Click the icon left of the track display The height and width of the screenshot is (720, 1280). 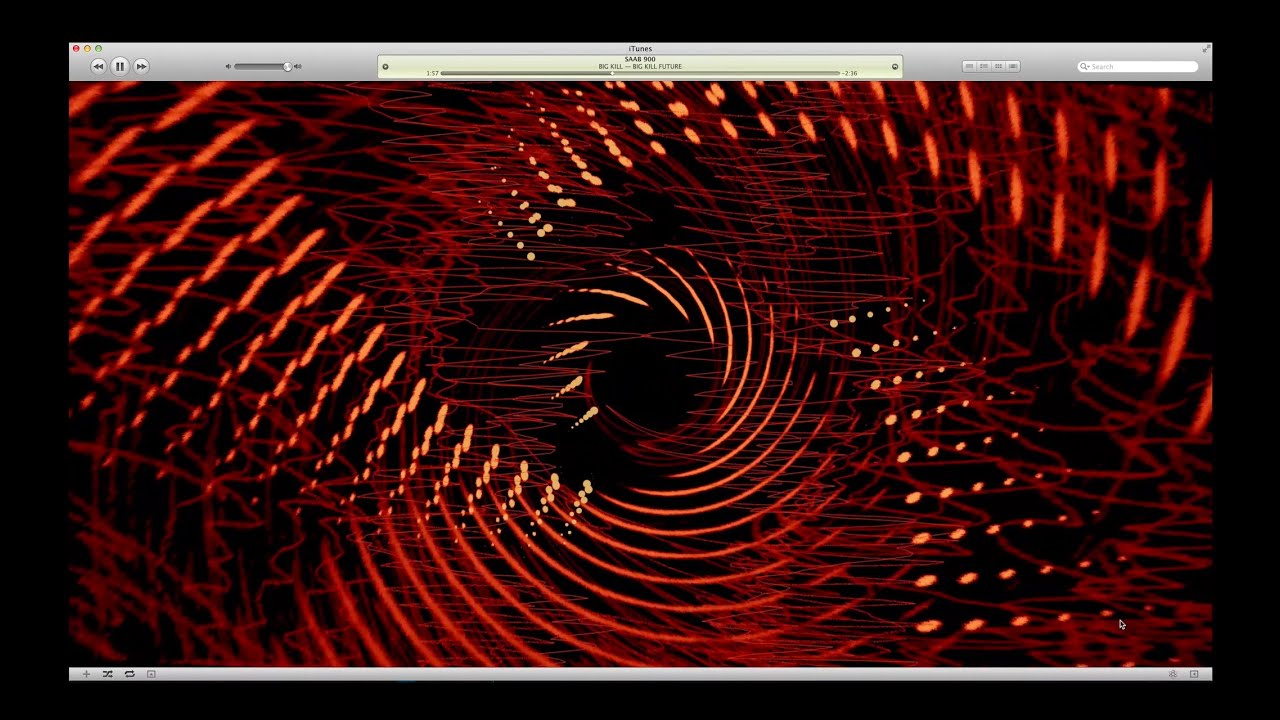pyautogui.click(x=386, y=67)
